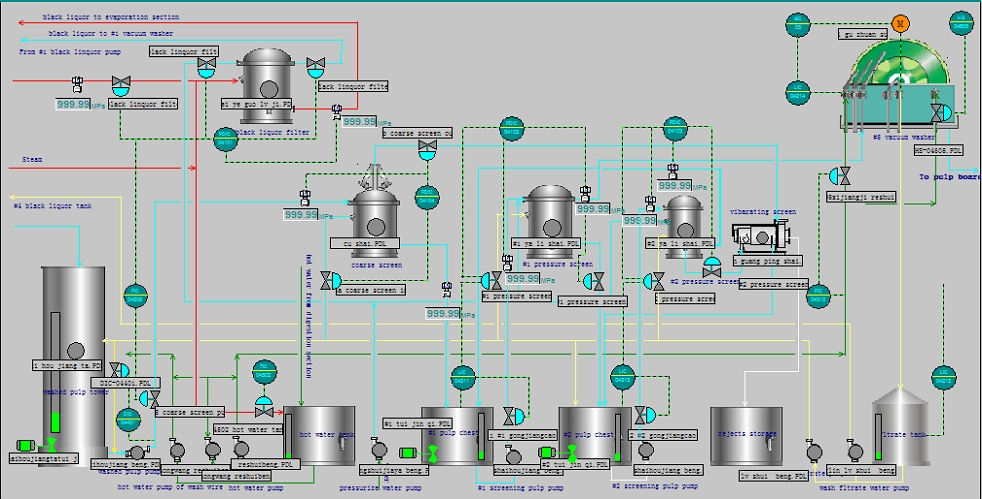Click steam line pressure value 999.99
The height and width of the screenshot is (499, 982).
pyautogui.click(x=302, y=214)
